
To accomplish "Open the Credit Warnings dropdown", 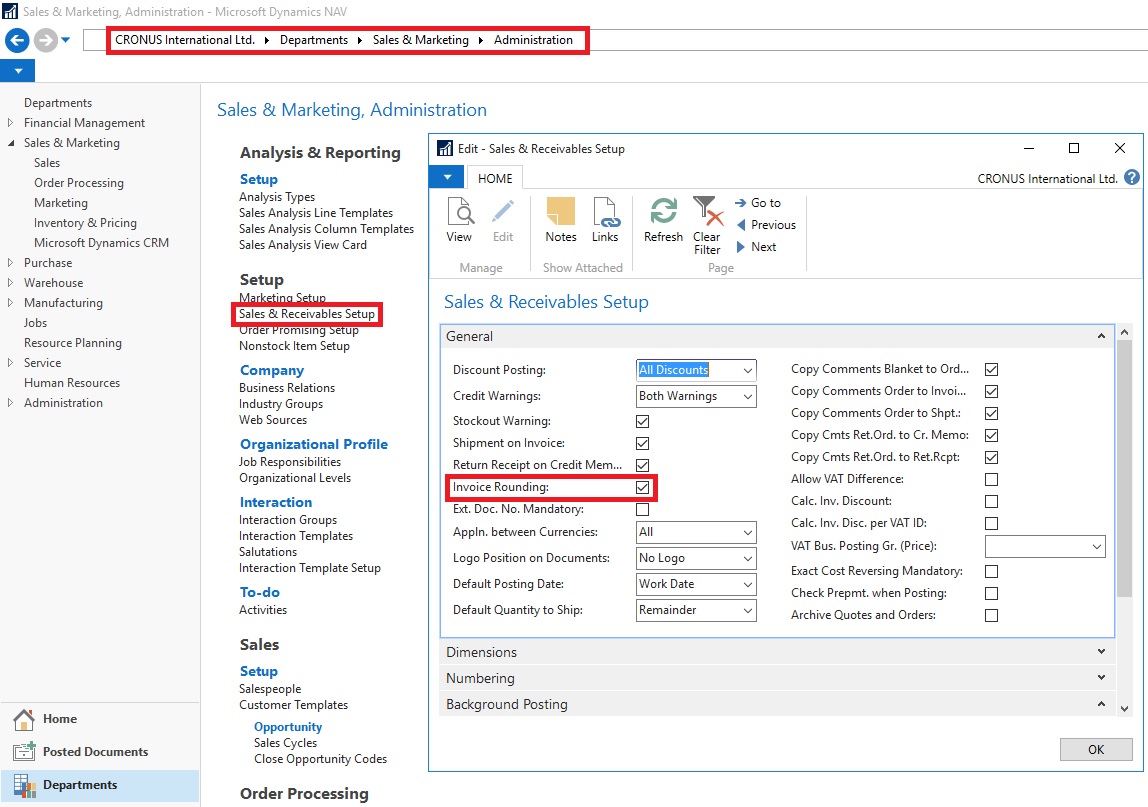I will pyautogui.click(x=696, y=396).
